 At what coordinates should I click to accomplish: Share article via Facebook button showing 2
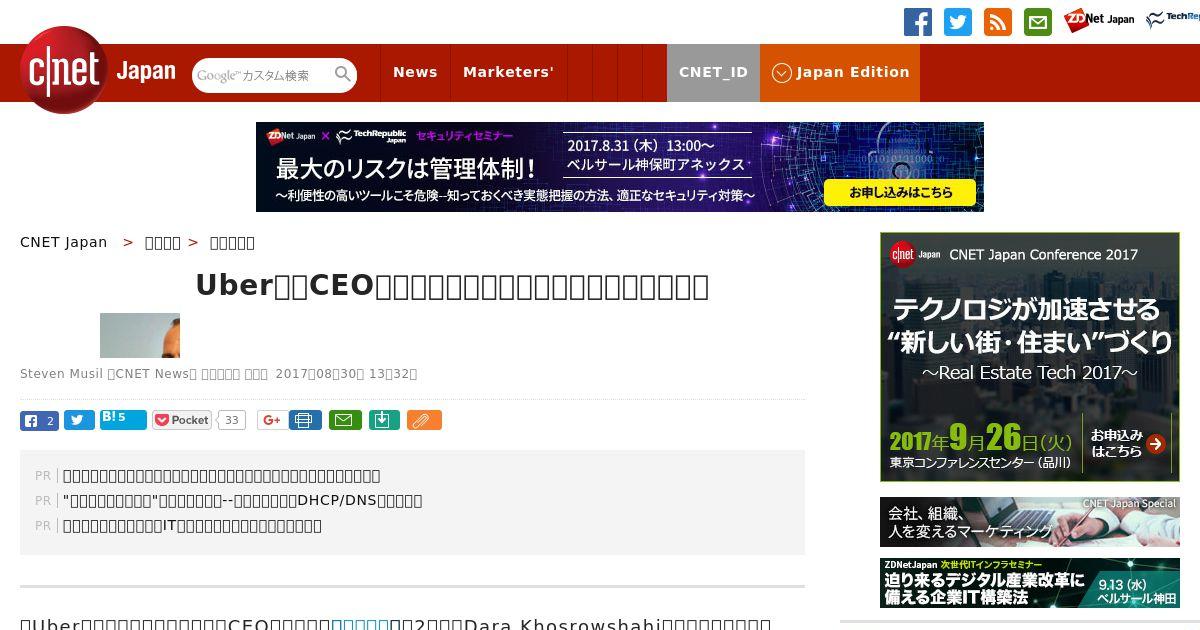tap(39, 421)
